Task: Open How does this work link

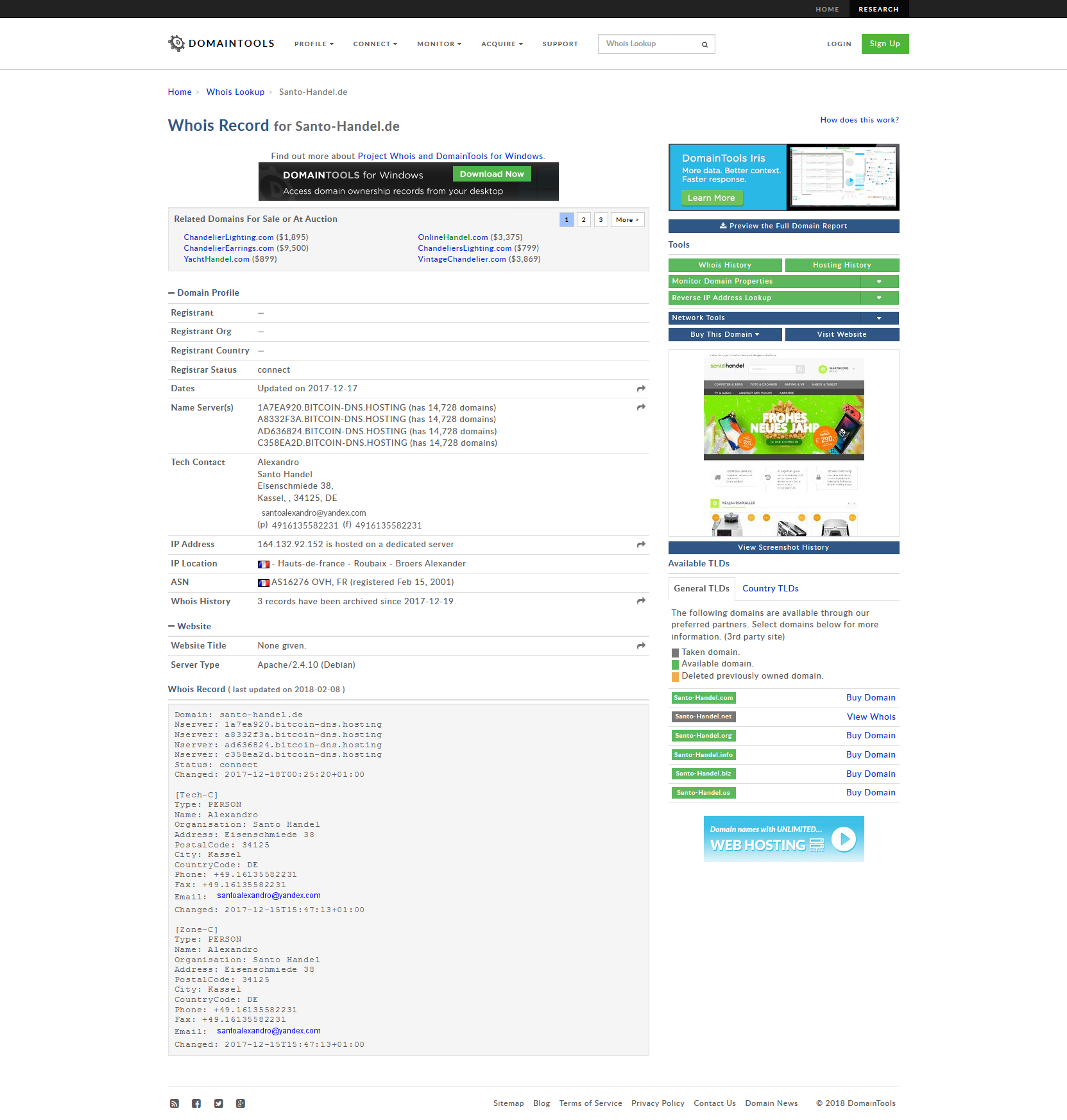Action: (859, 120)
